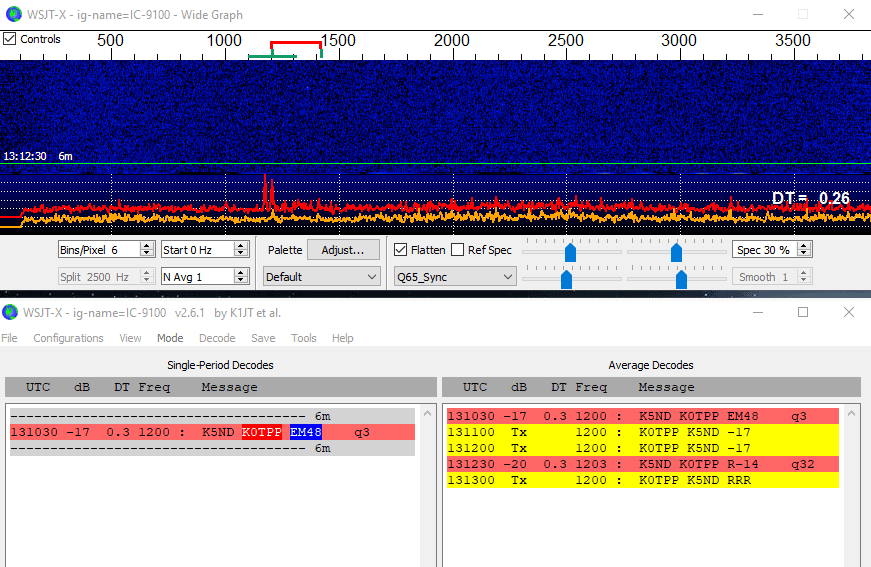The height and width of the screenshot is (567, 871).
Task: Disable the Flatten checkbox
Action: pos(401,250)
